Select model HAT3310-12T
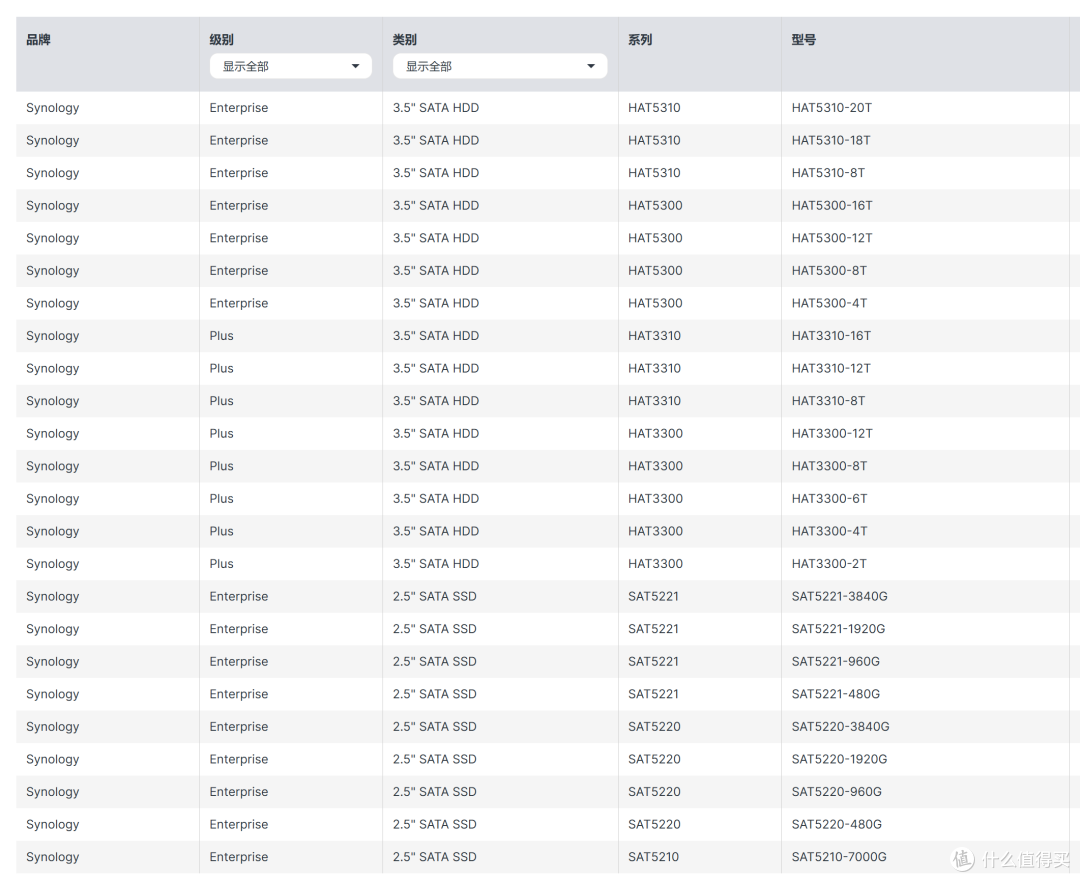Viewport: 1080px width, 882px height. (x=831, y=368)
